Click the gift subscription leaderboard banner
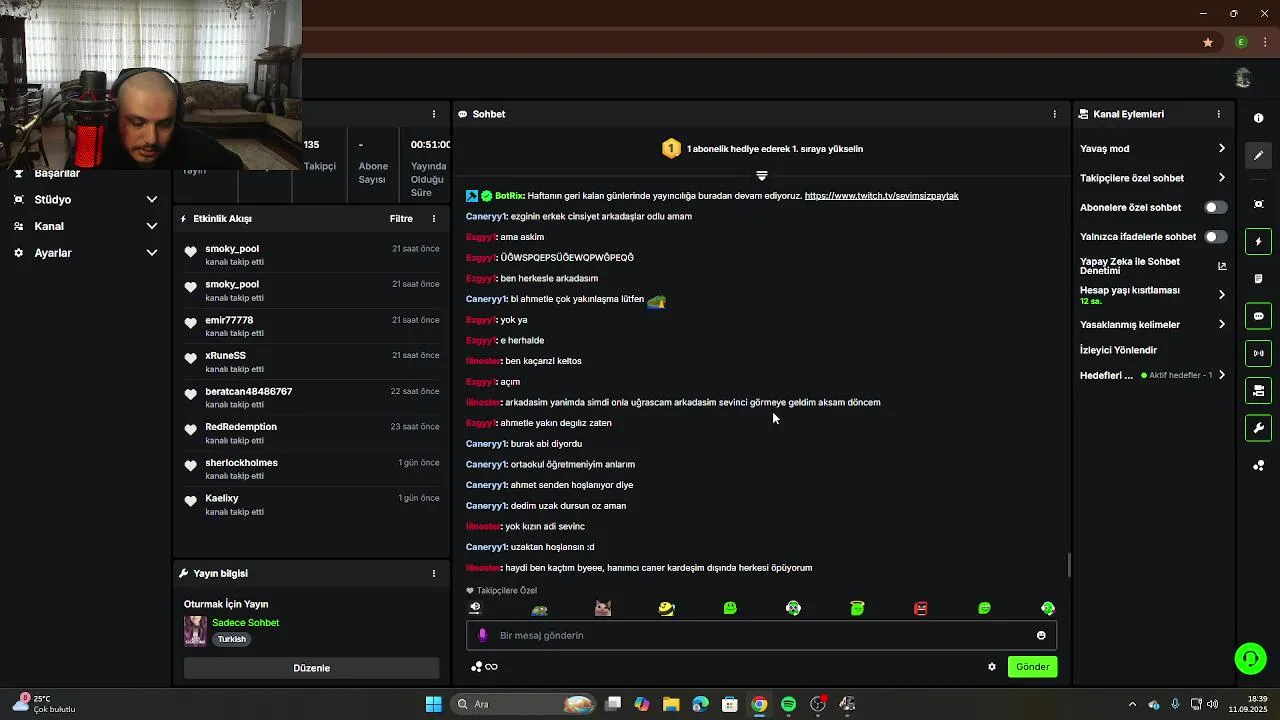 tap(762, 149)
